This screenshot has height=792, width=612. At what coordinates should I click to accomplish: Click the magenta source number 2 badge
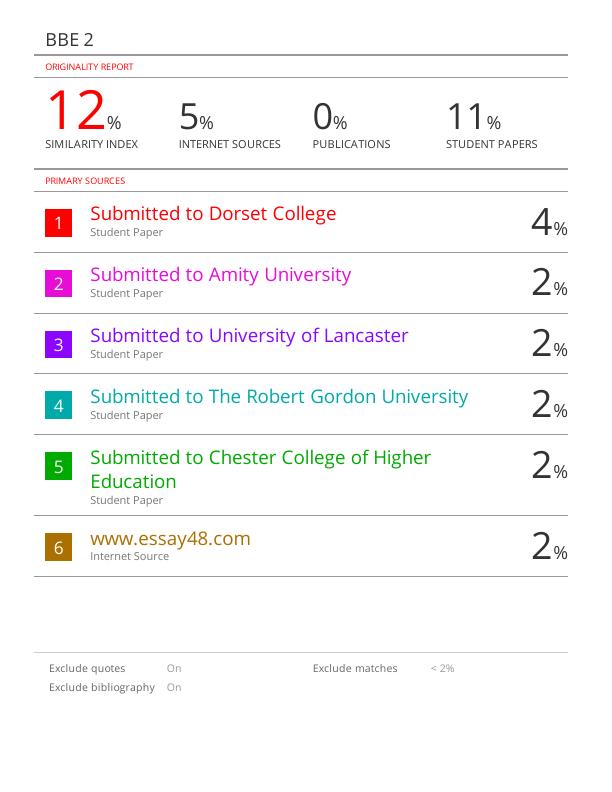pos(58,284)
